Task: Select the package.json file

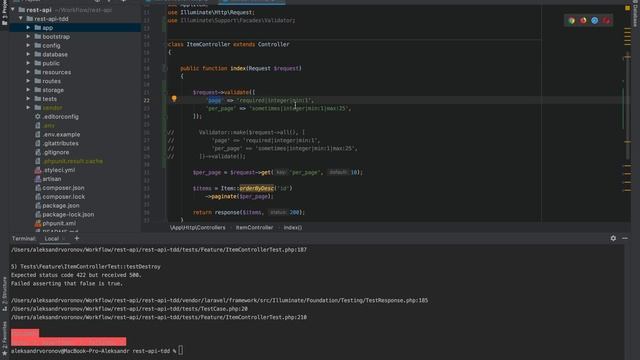Action: [x=61, y=206]
